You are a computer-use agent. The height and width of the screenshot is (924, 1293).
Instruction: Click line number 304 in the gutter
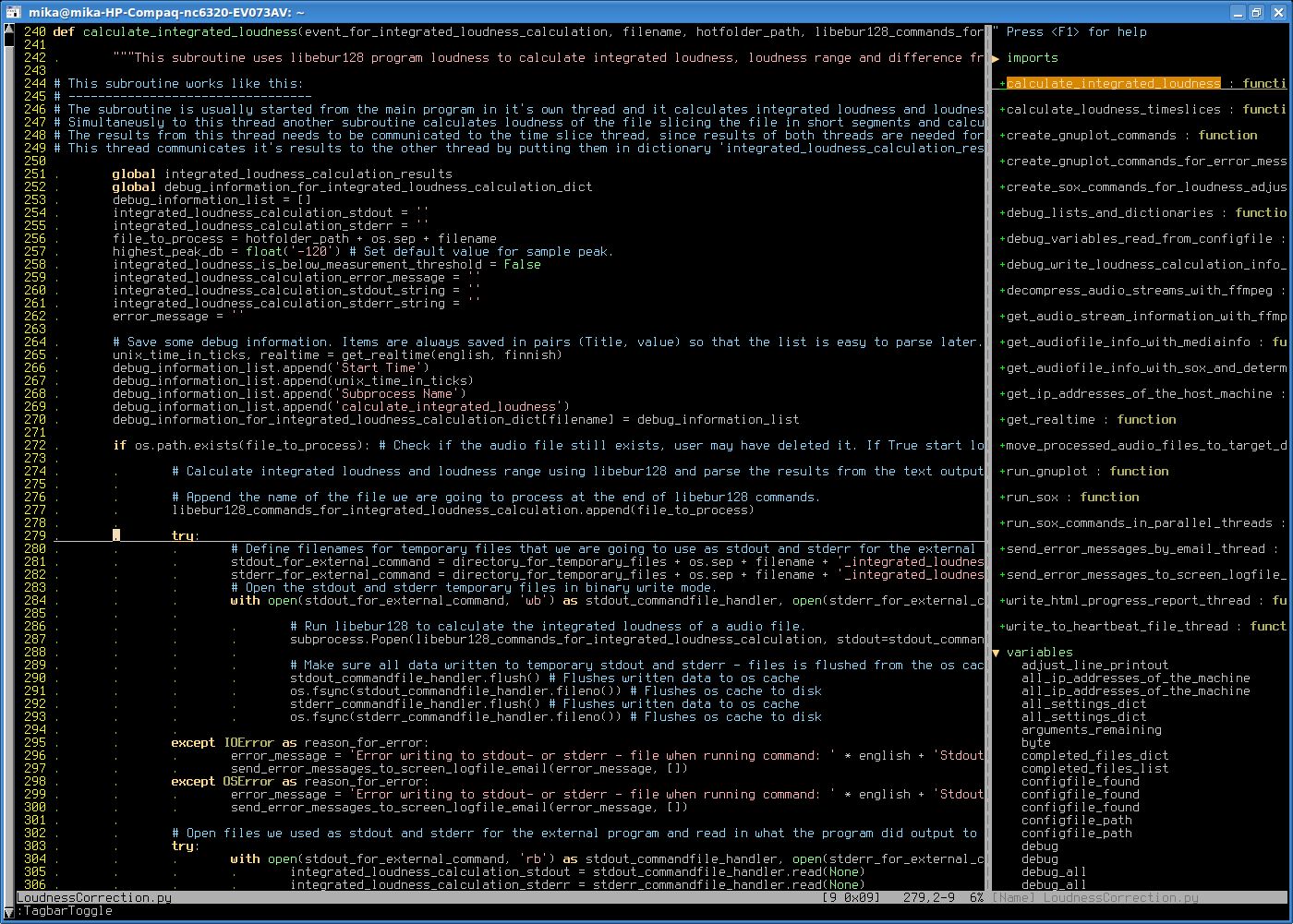(35, 859)
